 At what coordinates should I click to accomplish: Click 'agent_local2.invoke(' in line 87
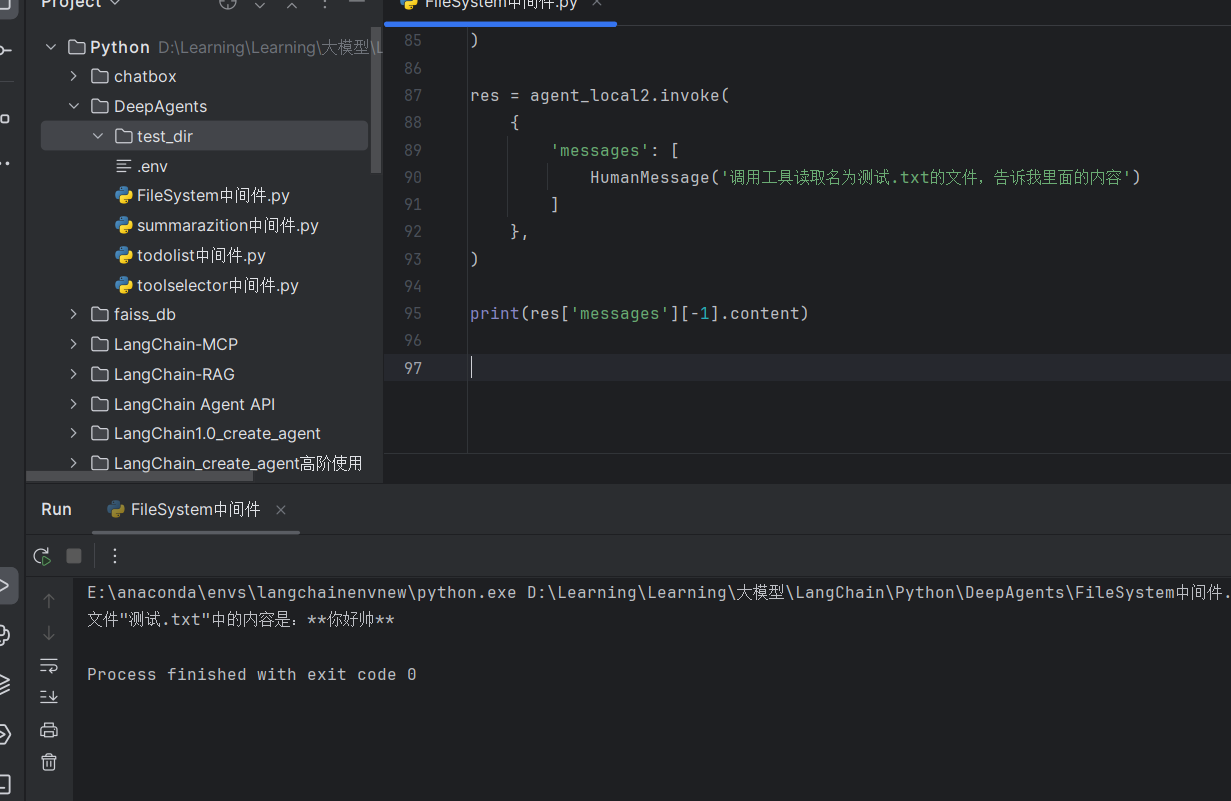630,96
